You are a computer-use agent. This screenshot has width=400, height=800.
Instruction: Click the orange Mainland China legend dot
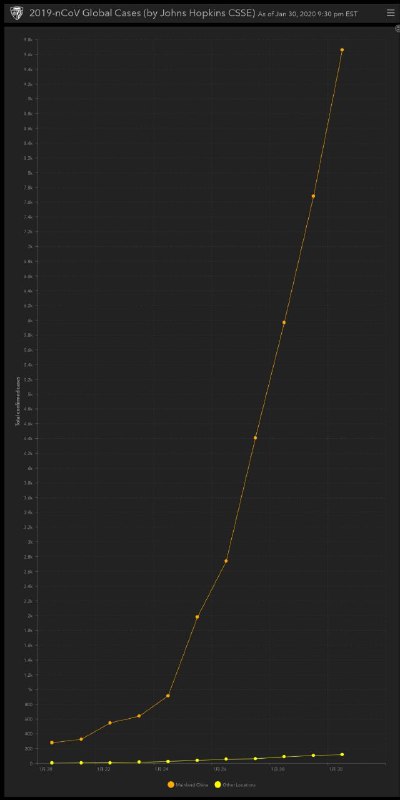pyautogui.click(x=170, y=784)
